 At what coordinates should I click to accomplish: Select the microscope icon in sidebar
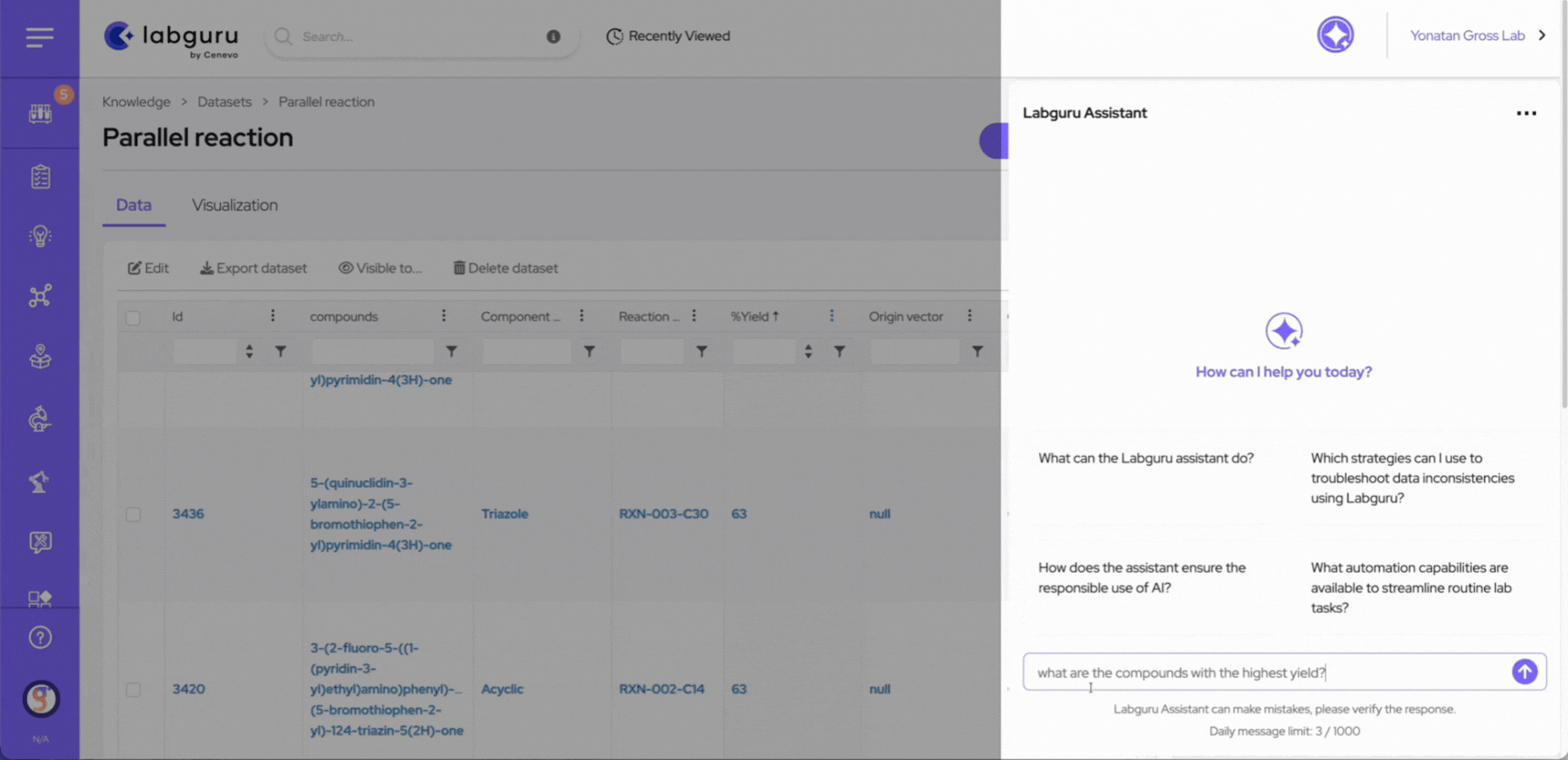point(39,418)
